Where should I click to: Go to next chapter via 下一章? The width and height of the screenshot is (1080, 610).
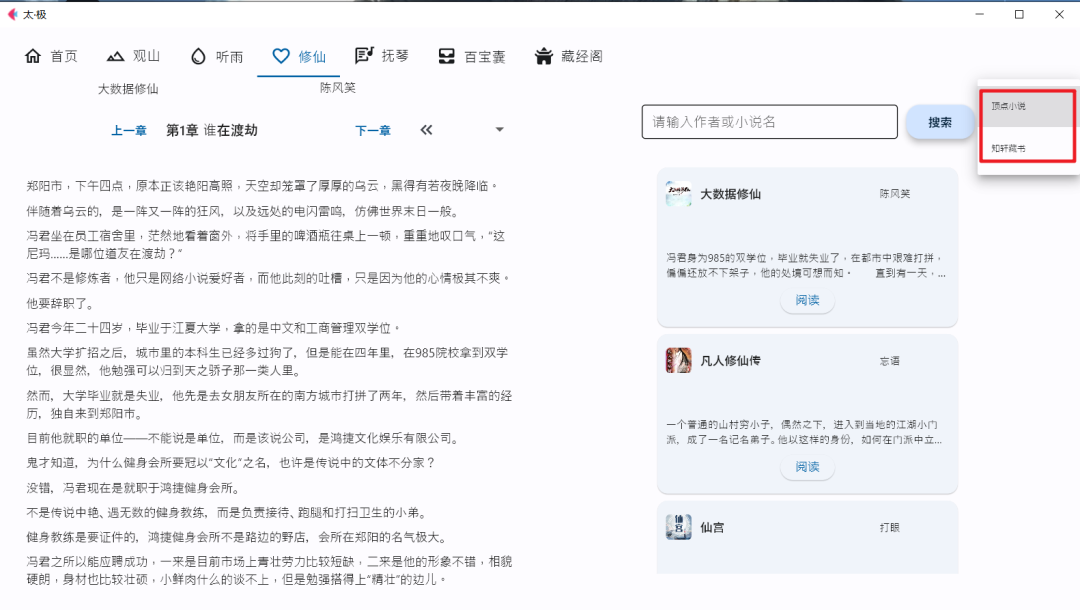point(373,131)
